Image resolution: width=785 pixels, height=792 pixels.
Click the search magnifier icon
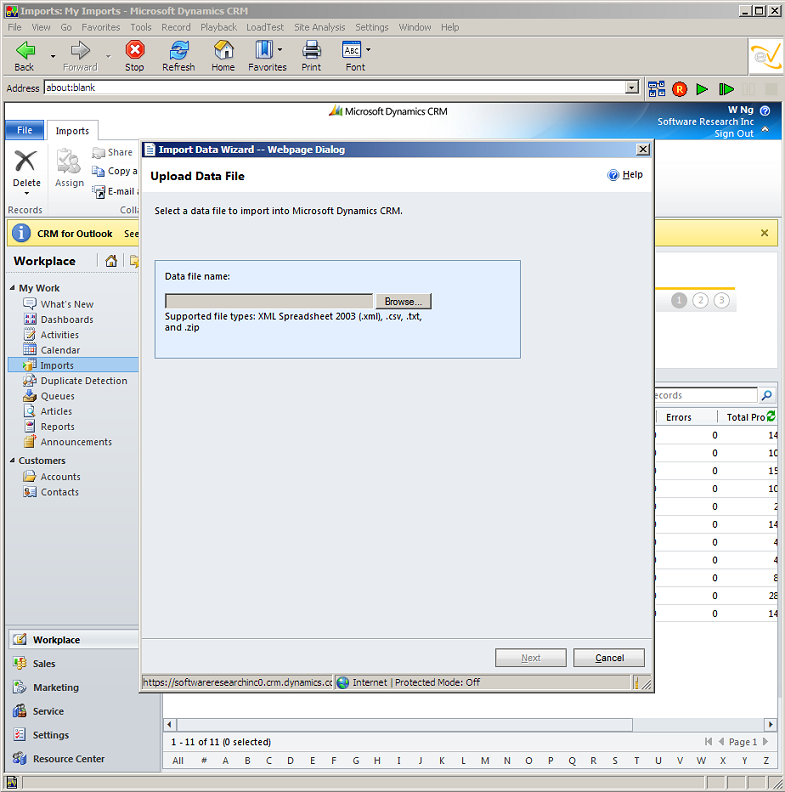click(x=766, y=395)
